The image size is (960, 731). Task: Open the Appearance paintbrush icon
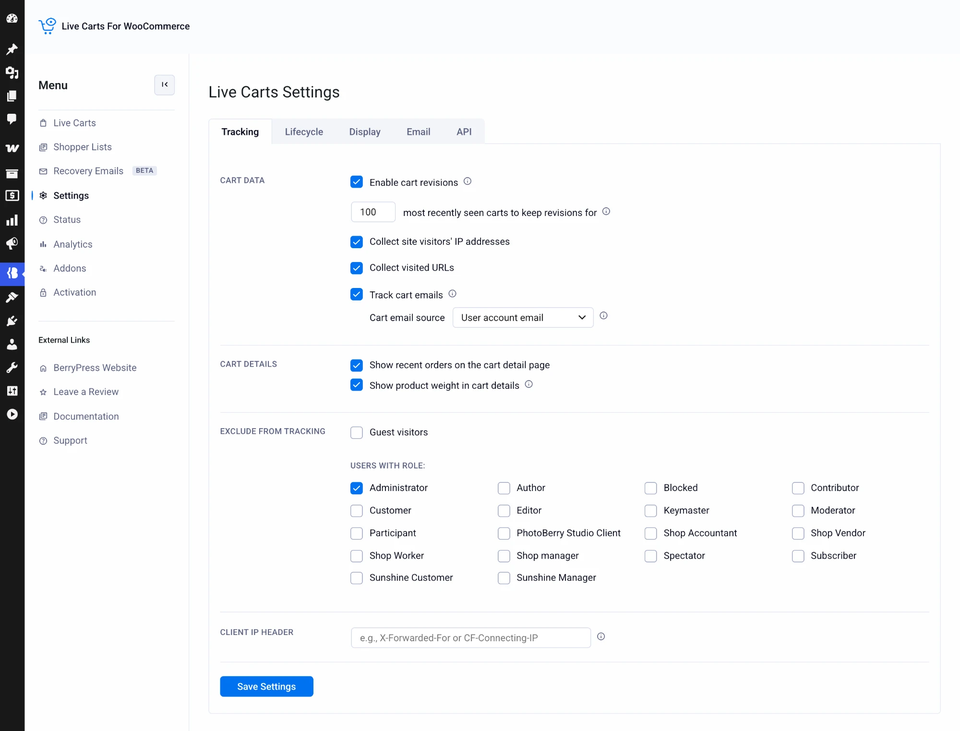pyautogui.click(x=12, y=298)
